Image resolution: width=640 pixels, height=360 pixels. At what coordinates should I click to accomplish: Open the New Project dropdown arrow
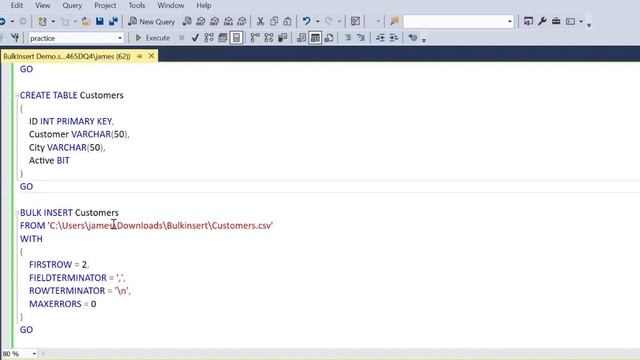pos(53,21)
